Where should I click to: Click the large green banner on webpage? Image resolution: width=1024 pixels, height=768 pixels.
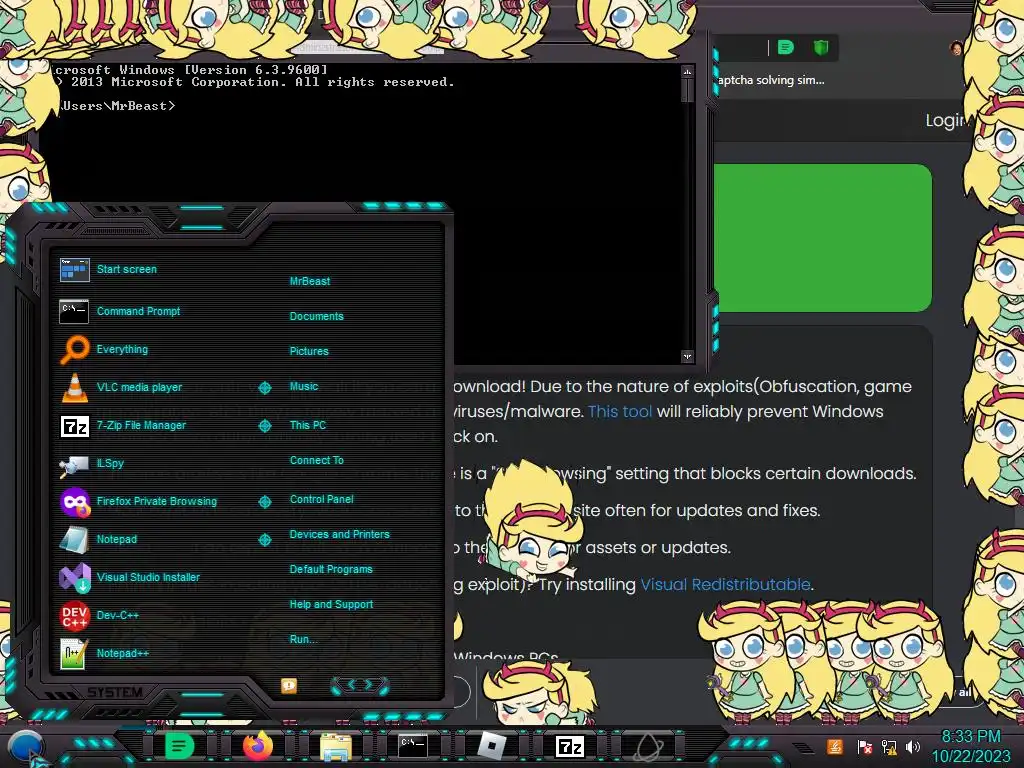[x=823, y=238]
